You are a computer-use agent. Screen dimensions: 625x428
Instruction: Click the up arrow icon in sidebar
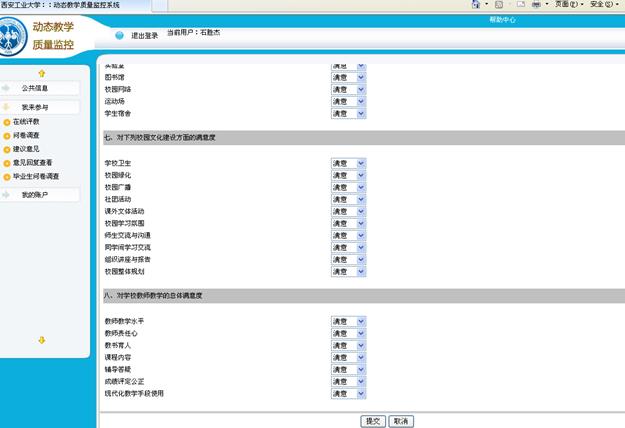pyautogui.click(x=41, y=73)
